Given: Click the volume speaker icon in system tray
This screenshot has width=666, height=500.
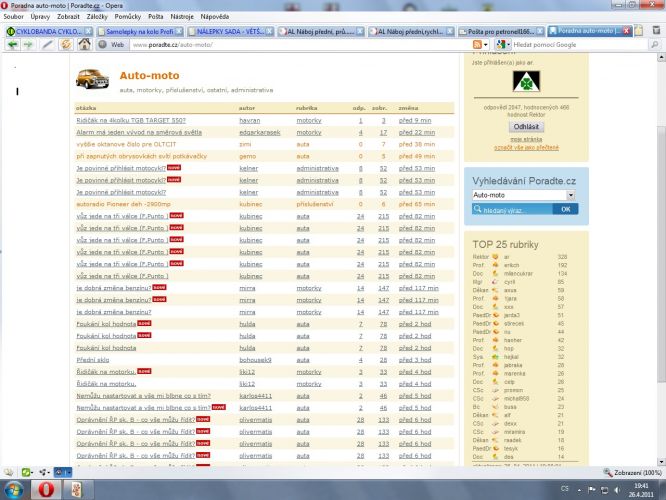Looking at the screenshot, I should click(617, 490).
